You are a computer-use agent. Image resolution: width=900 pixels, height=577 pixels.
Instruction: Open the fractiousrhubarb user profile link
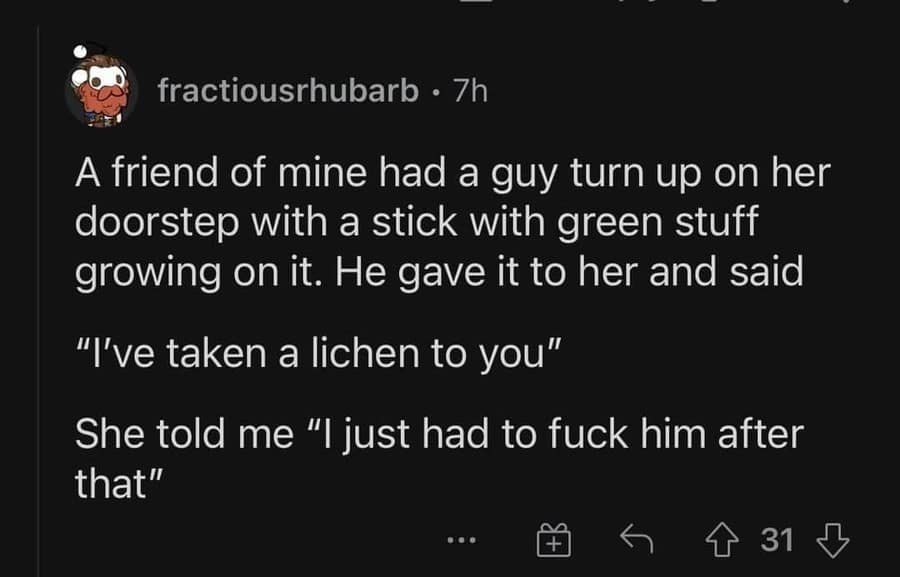tap(288, 92)
